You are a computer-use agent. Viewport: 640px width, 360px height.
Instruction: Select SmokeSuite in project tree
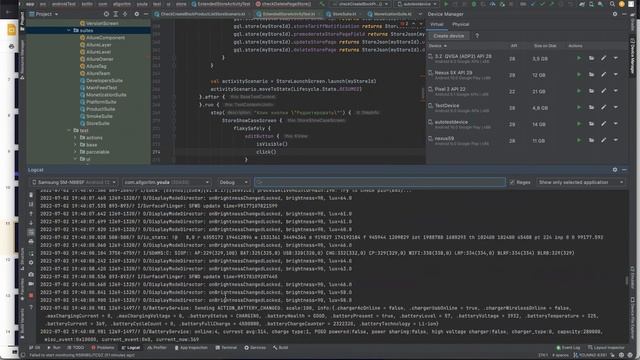[x=99, y=116]
